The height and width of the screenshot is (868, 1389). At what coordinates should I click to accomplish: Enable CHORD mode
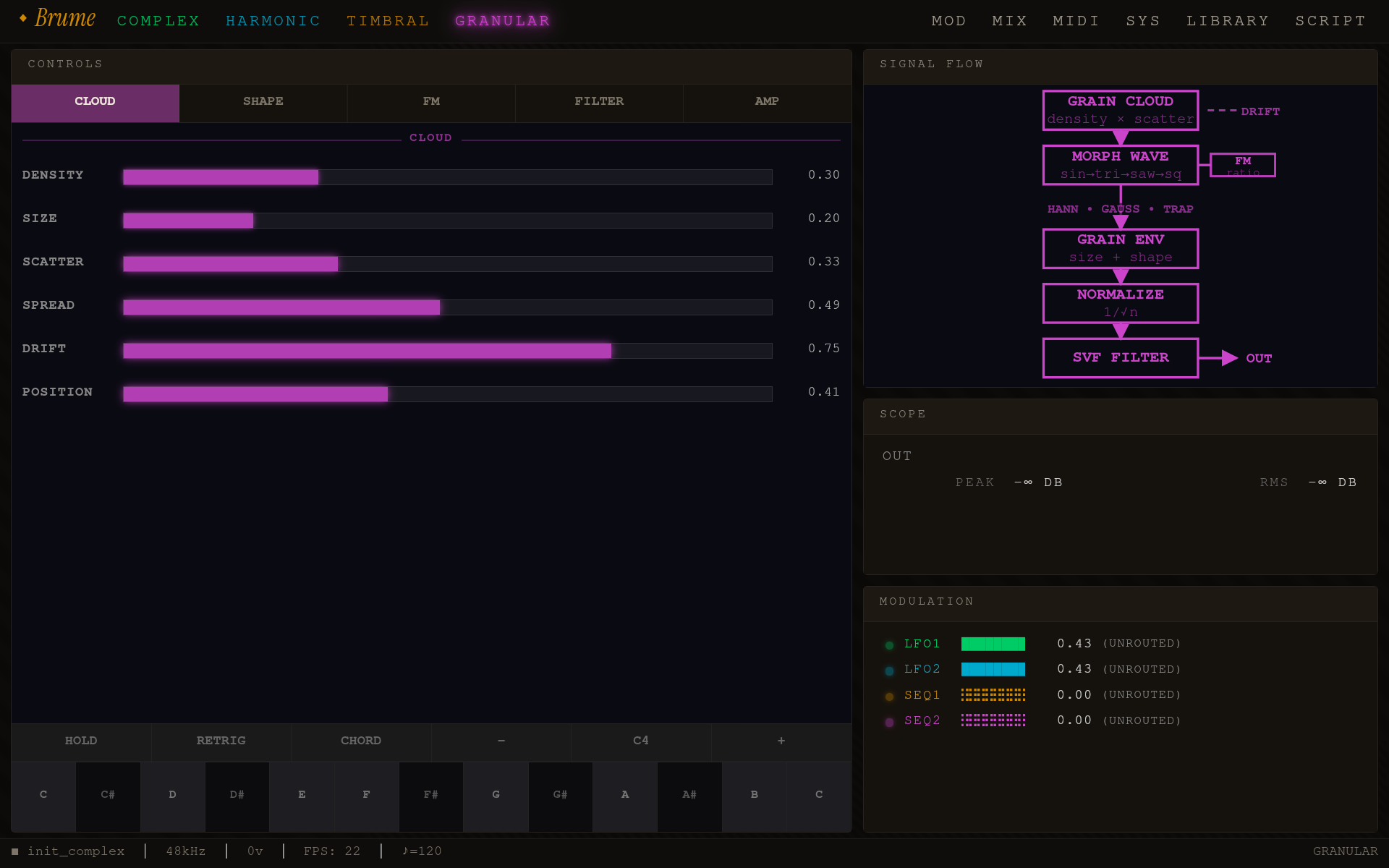(361, 741)
